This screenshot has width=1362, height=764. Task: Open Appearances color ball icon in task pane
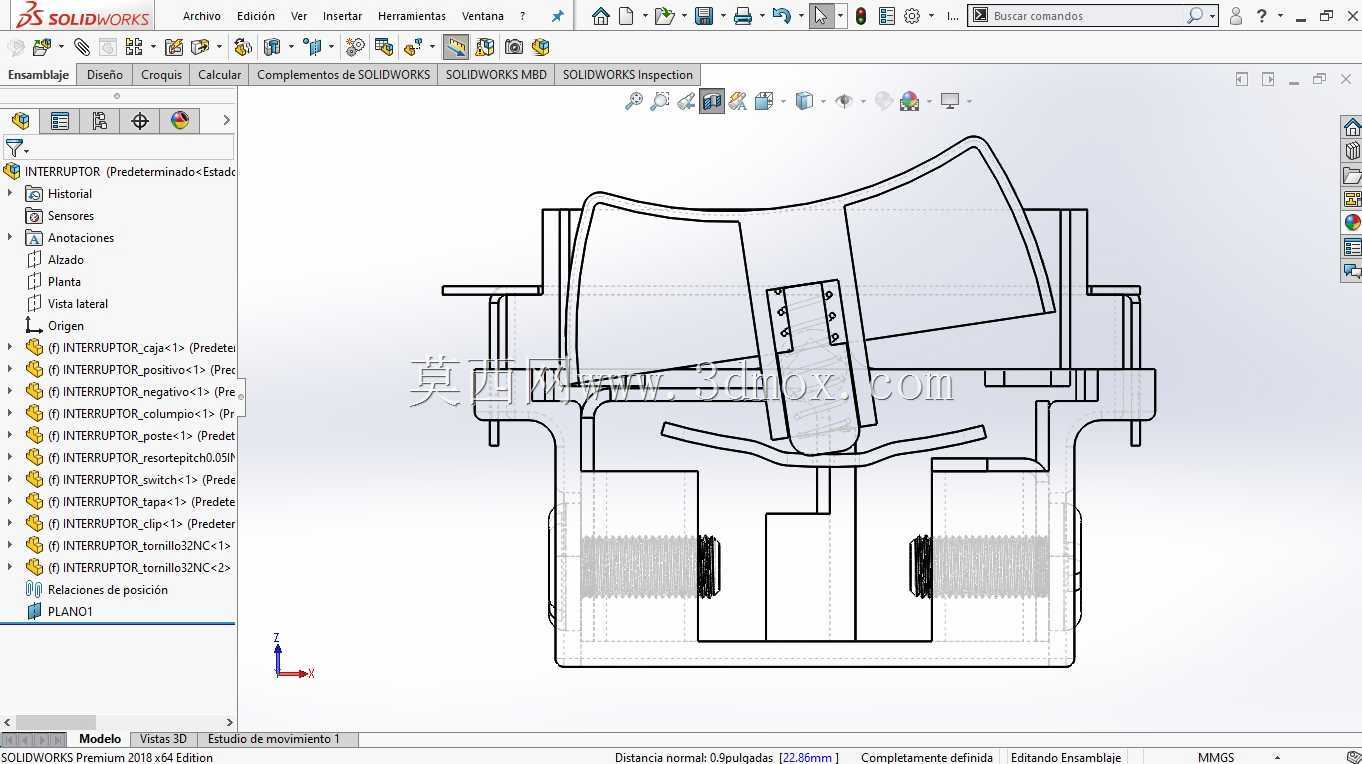click(x=1352, y=223)
